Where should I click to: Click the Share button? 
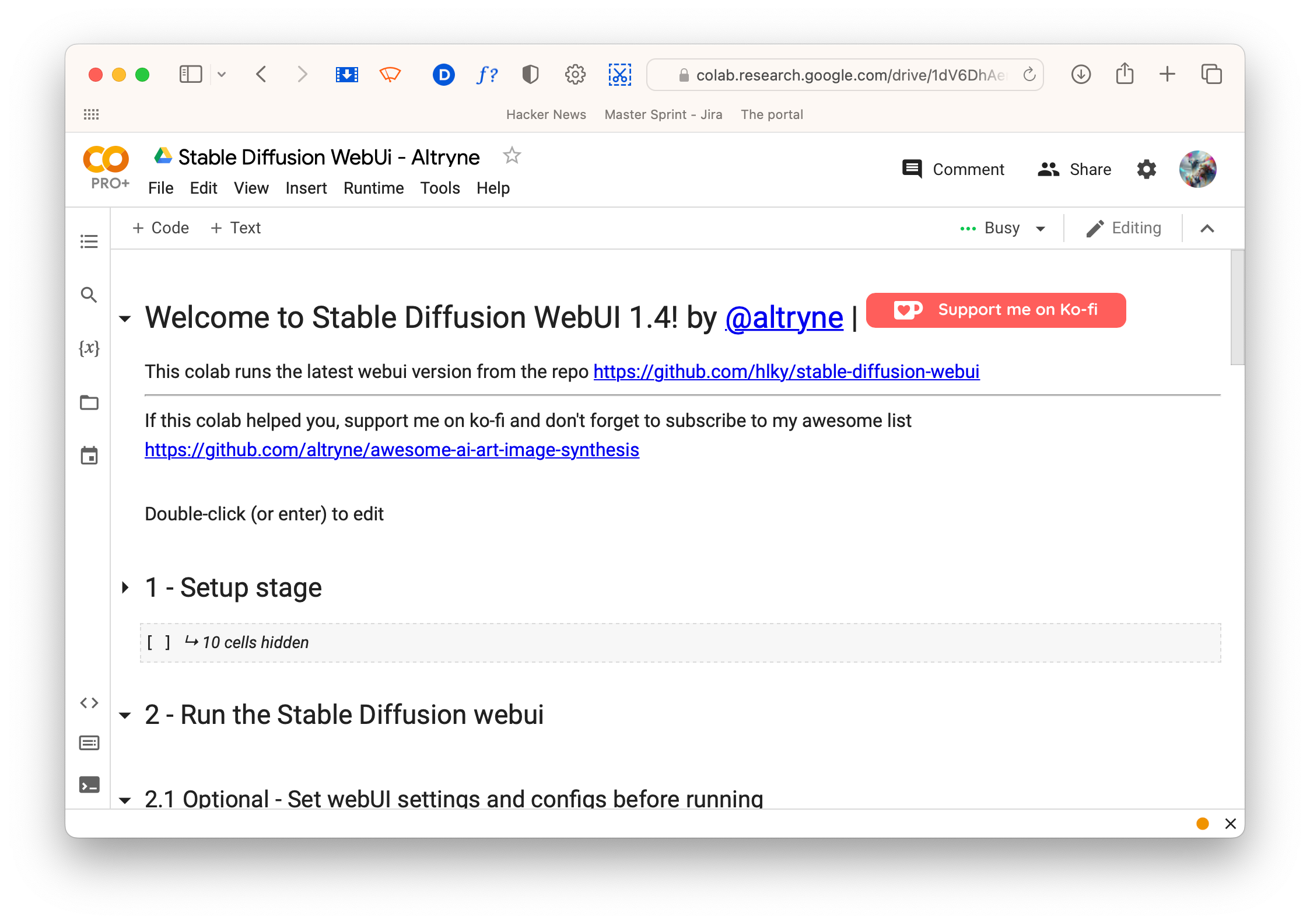1074,169
